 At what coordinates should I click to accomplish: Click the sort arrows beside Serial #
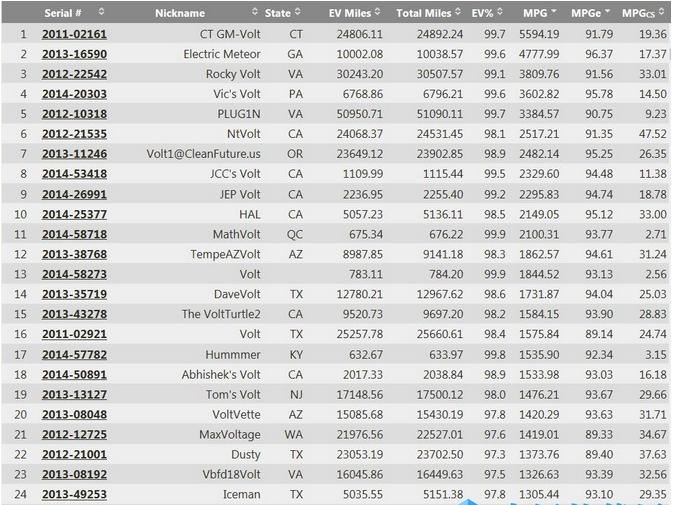100,13
